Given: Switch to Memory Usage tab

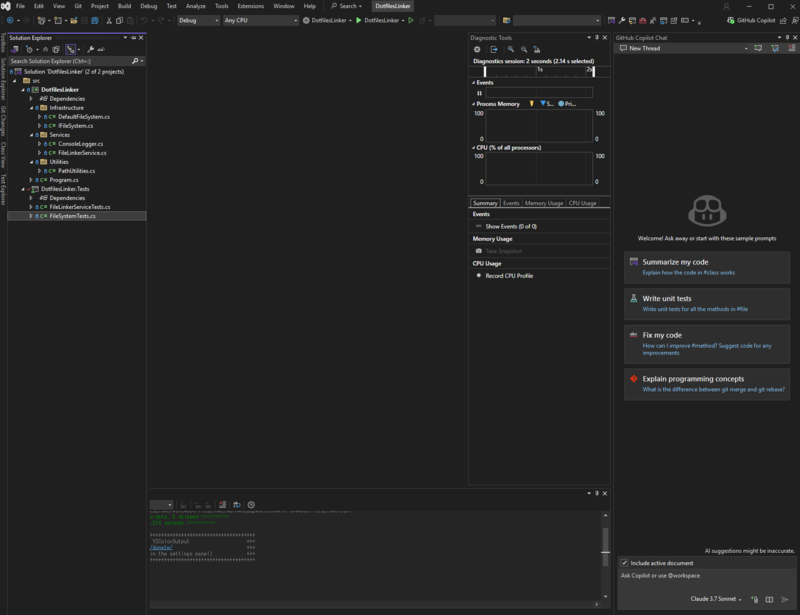Looking at the screenshot, I should [x=543, y=203].
